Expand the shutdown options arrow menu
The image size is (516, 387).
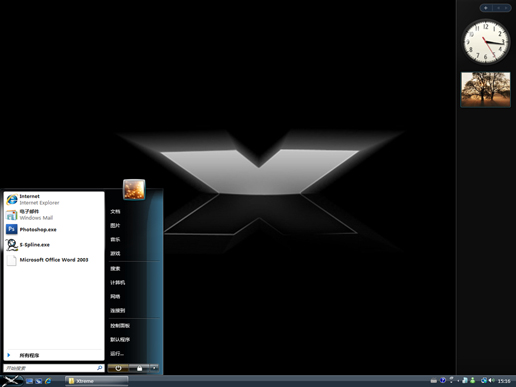click(x=154, y=368)
